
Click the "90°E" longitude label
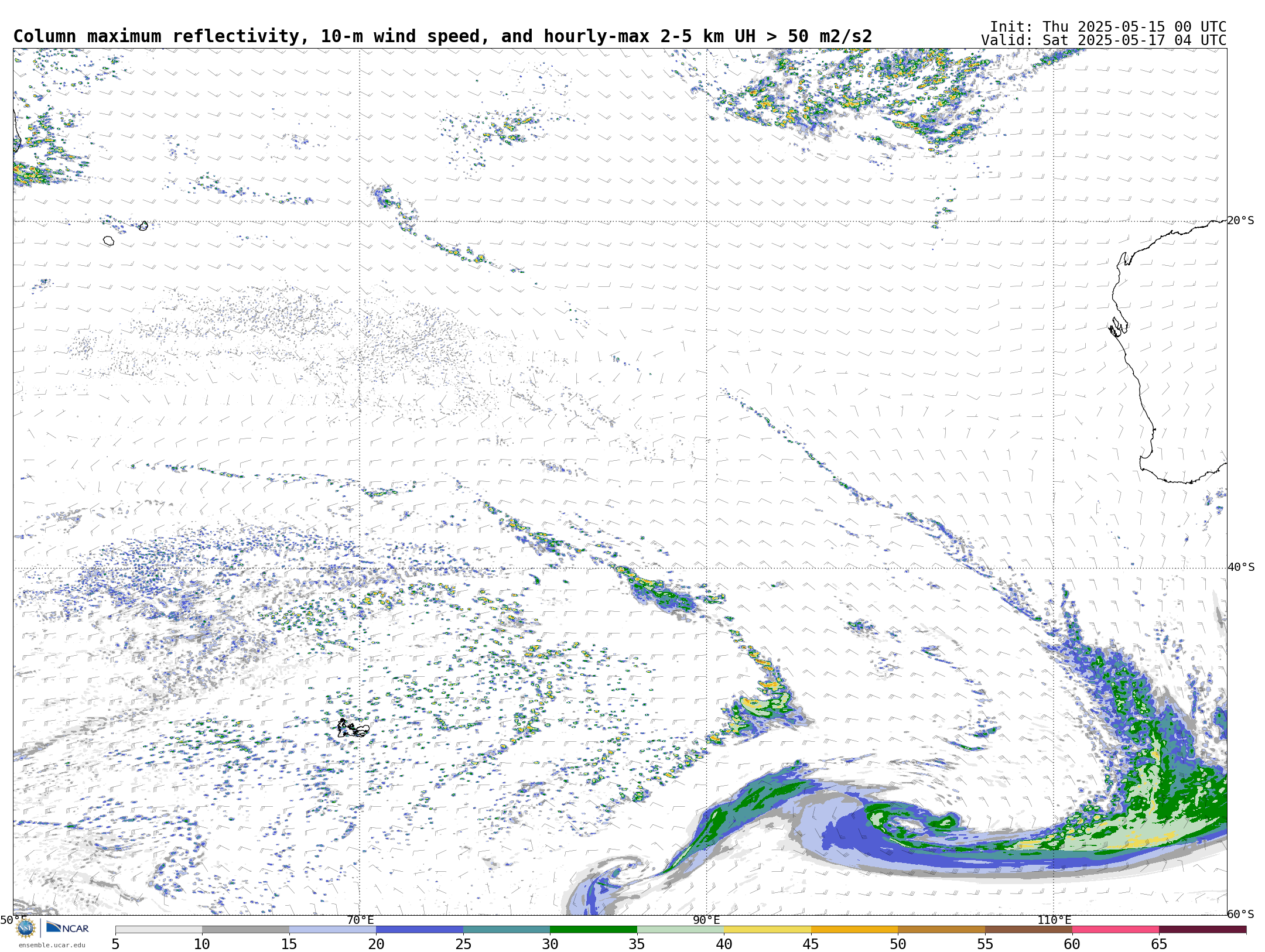coord(706,920)
